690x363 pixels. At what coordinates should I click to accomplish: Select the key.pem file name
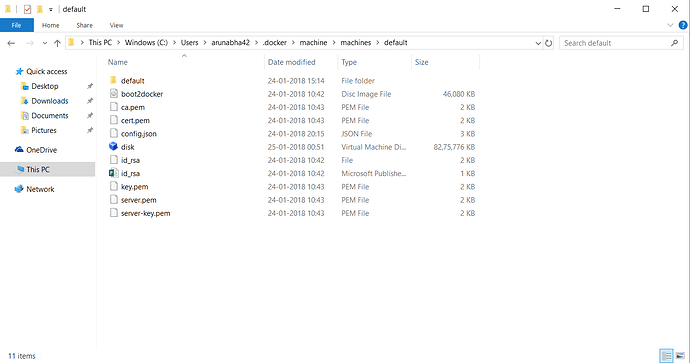(x=134, y=187)
